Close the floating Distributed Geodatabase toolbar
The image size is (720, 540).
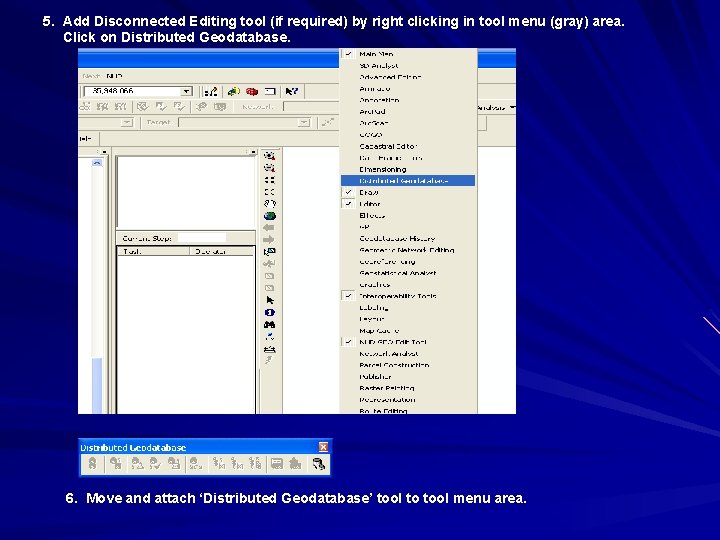point(323,447)
